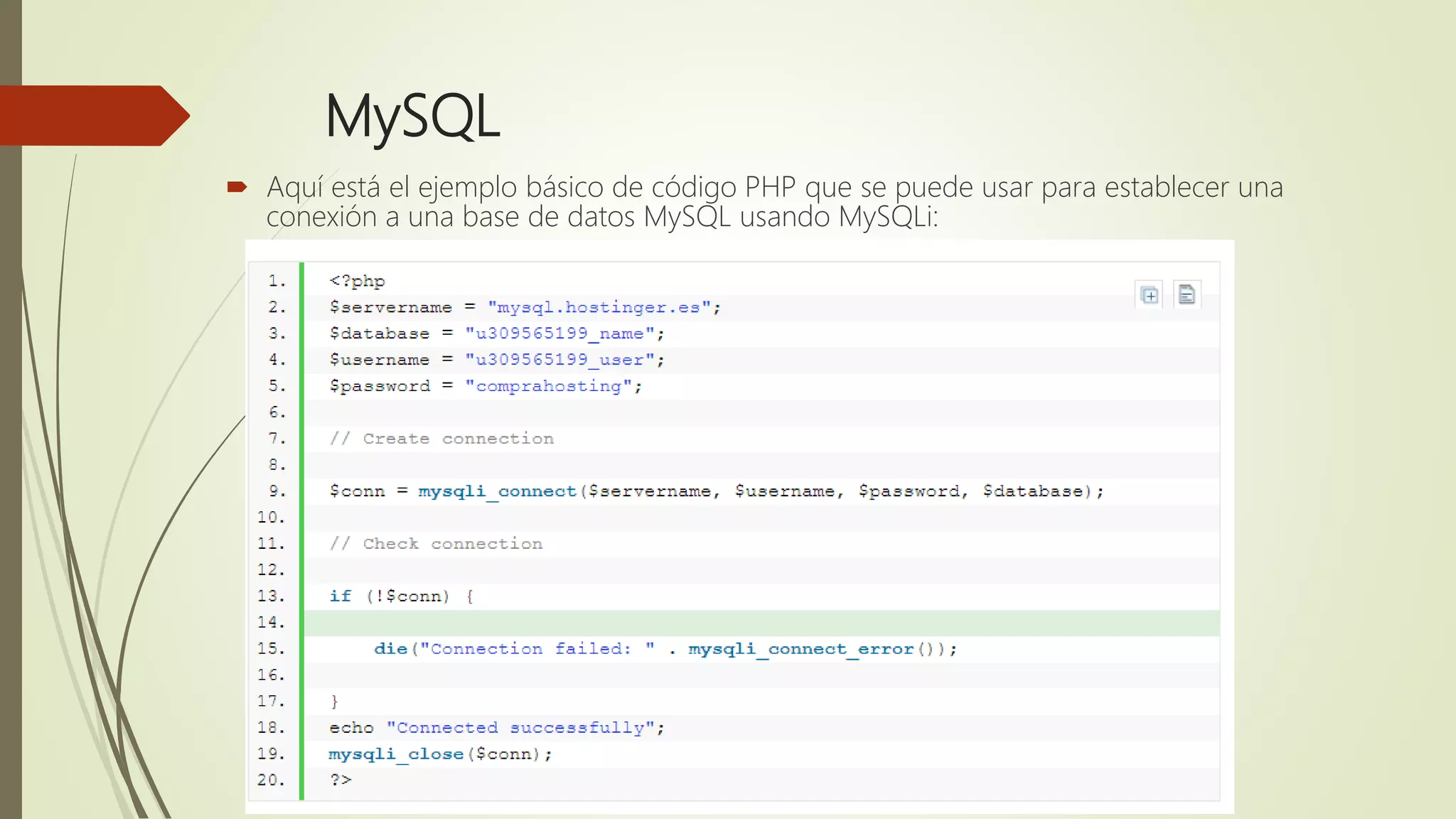Click the MySQL slide title

(412, 116)
